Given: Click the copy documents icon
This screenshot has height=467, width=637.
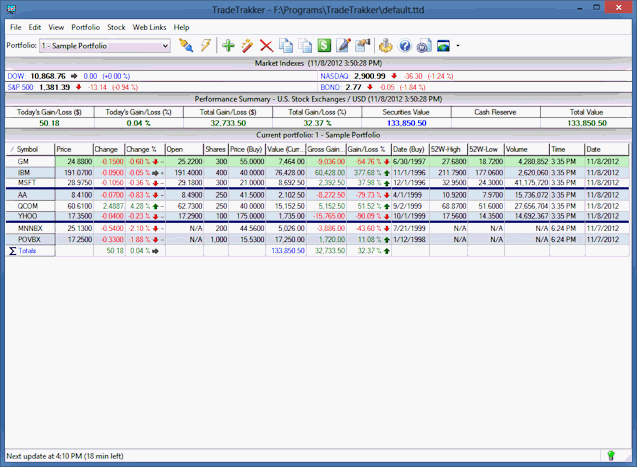Looking at the screenshot, I should 286,45.
